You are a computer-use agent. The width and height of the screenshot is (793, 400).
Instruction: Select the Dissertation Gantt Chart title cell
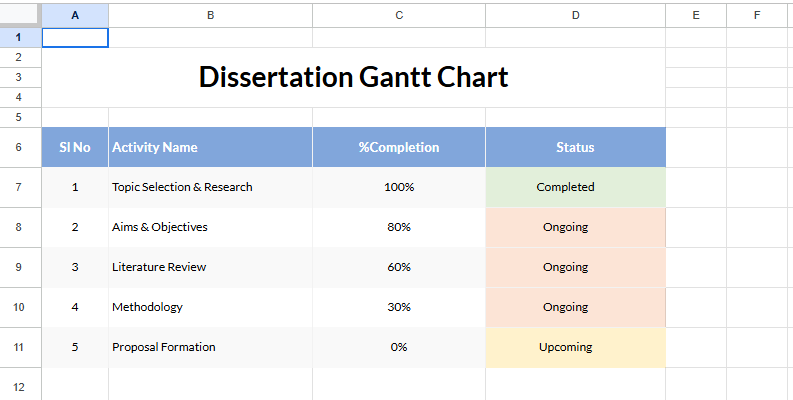point(353,77)
